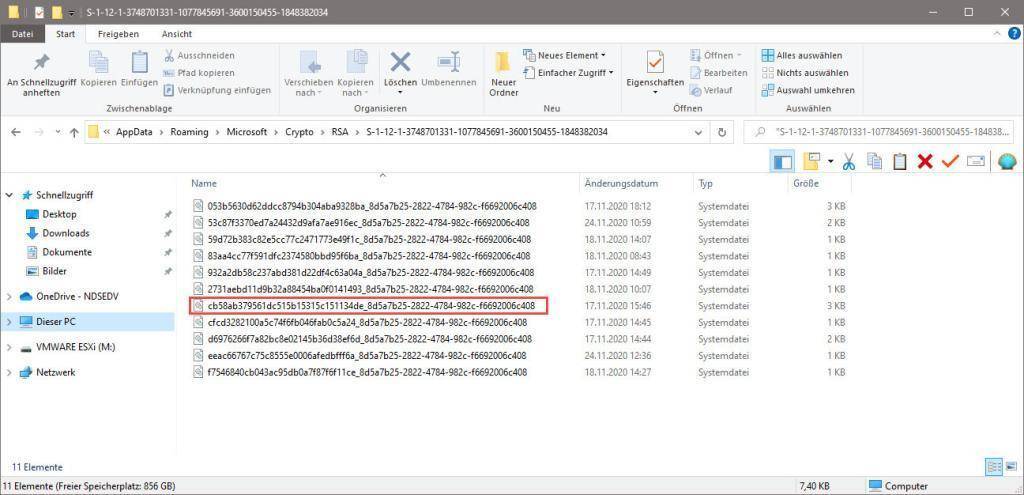Expand the OneDrive - NDSEDV tree node
This screenshot has height=495, width=1024.
10,297
